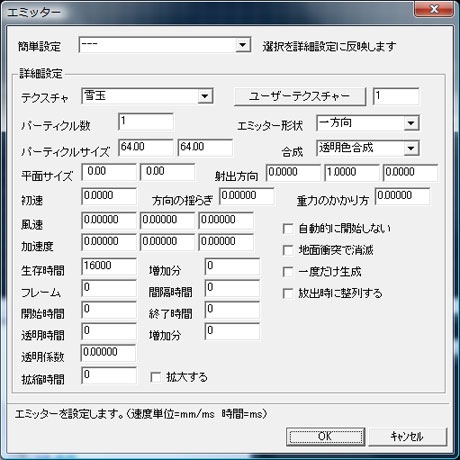The width and height of the screenshot is (460, 460).
Task: Click the first 平面サイズ field
Action: pyautogui.click(x=109, y=172)
